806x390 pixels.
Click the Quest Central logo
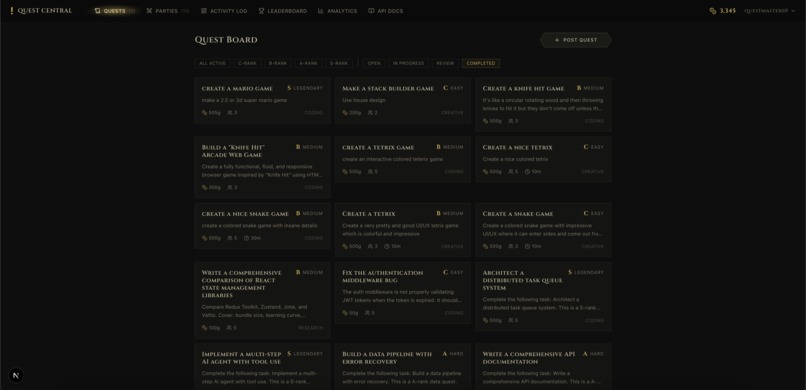click(x=41, y=11)
